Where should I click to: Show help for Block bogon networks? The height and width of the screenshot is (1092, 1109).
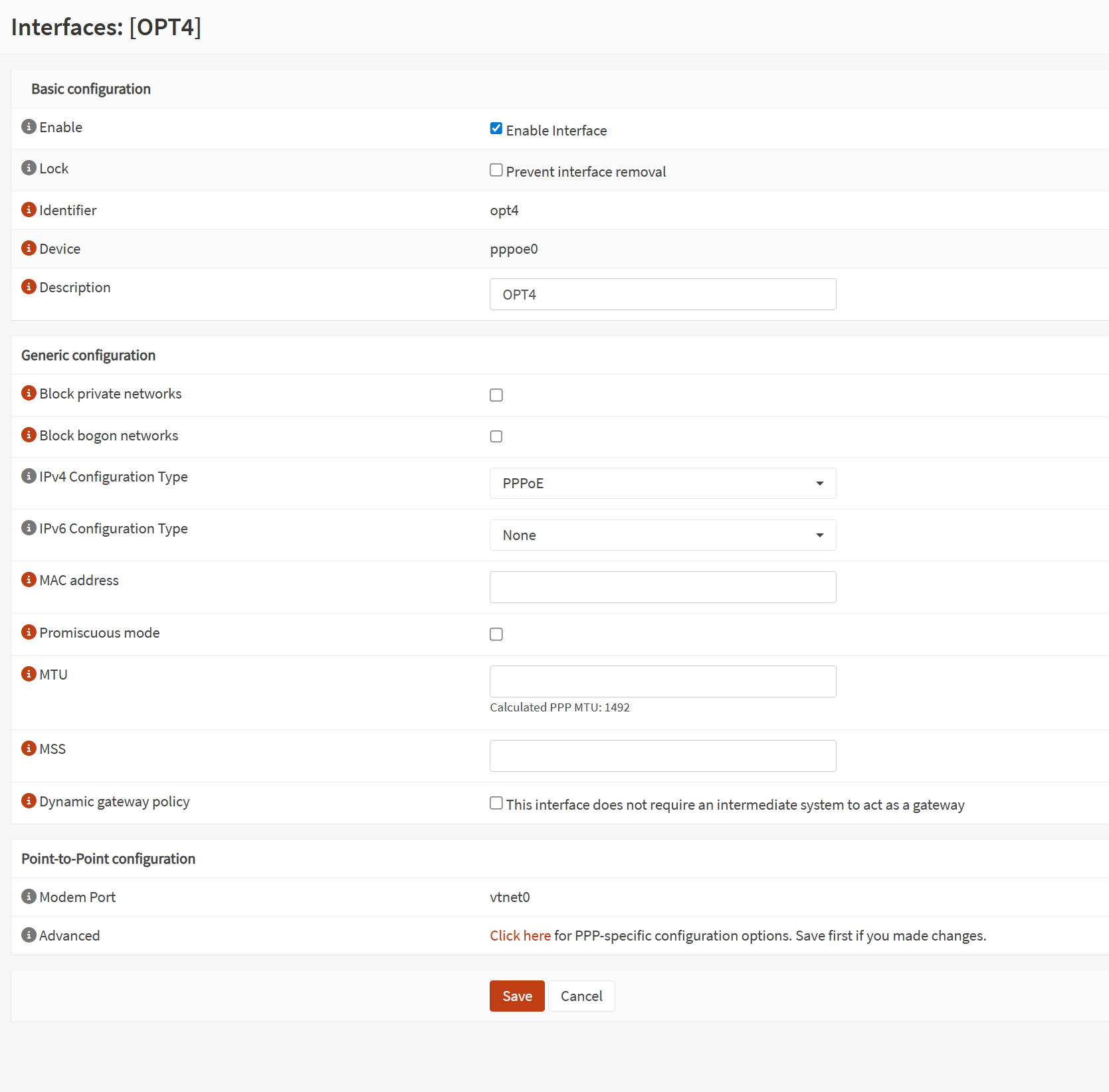click(29, 435)
